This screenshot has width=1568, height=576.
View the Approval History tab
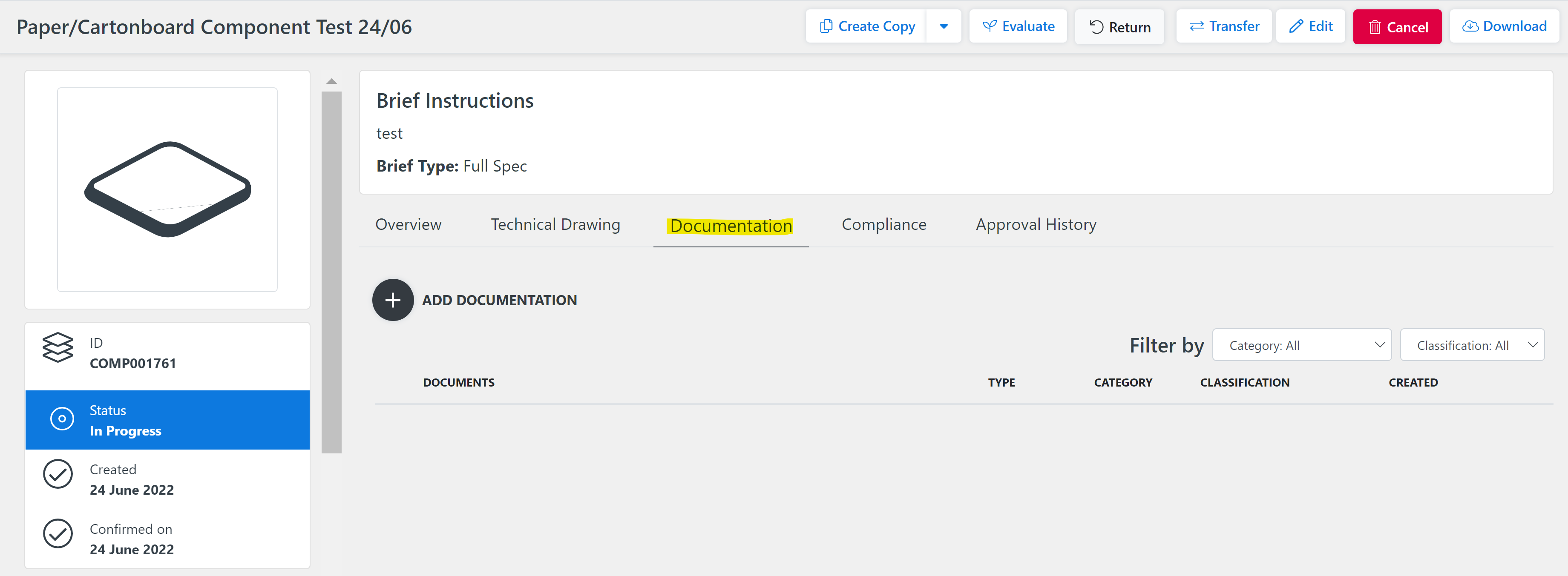click(x=1036, y=224)
